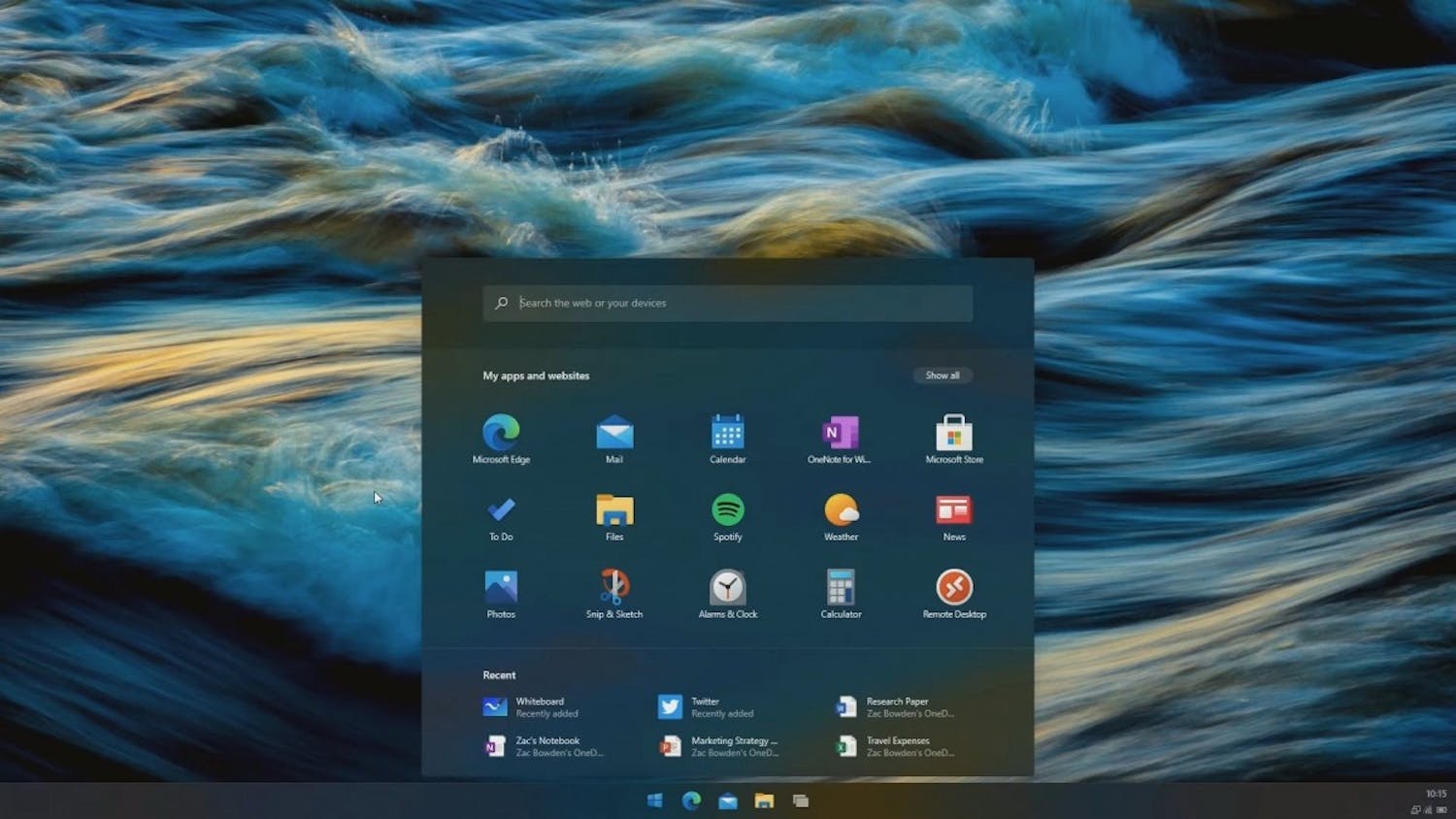Image resolution: width=1456 pixels, height=819 pixels.
Task: Click the File Explorer icon on the taskbar
Action: tap(764, 802)
